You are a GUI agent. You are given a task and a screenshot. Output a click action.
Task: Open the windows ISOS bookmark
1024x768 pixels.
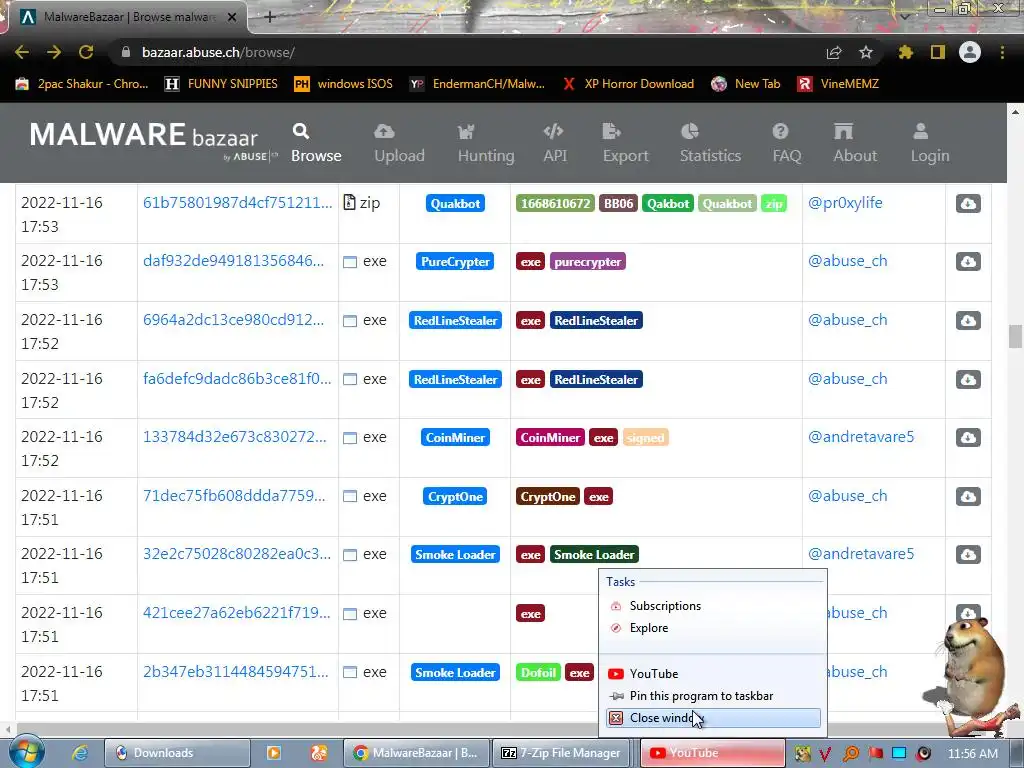point(344,84)
